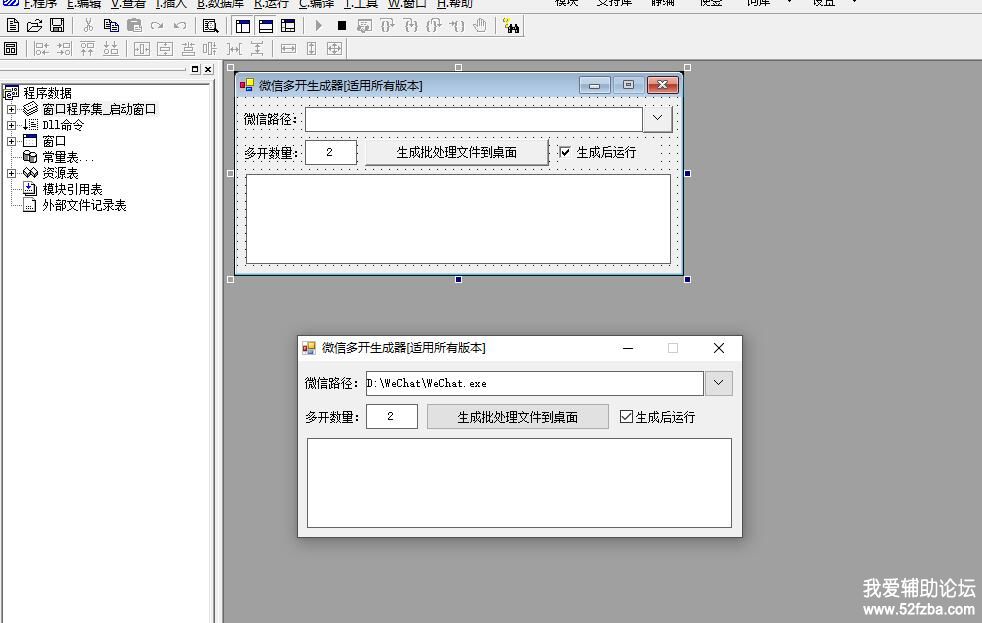
Task: Float the project tree panel with the square button
Action: (x=195, y=69)
